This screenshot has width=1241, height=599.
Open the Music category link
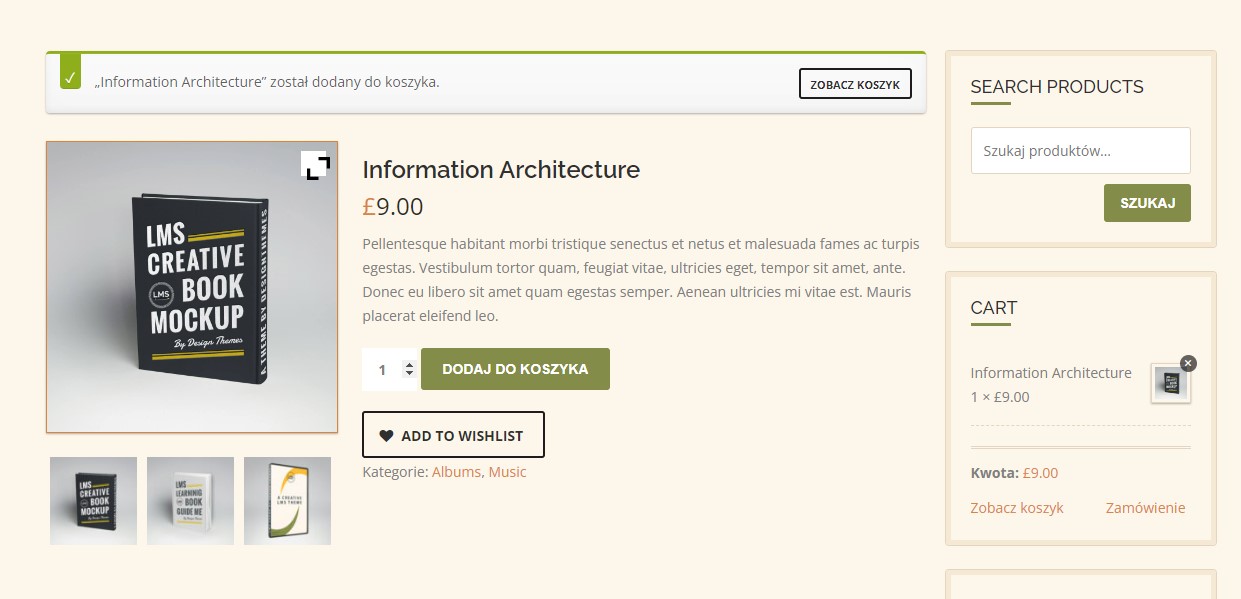(507, 472)
